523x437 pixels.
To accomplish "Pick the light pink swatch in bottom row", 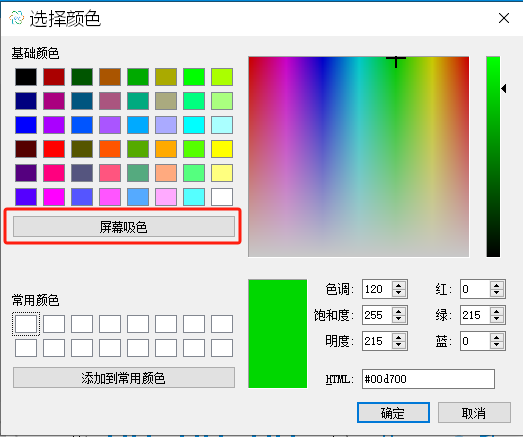I will tap(166, 197).
